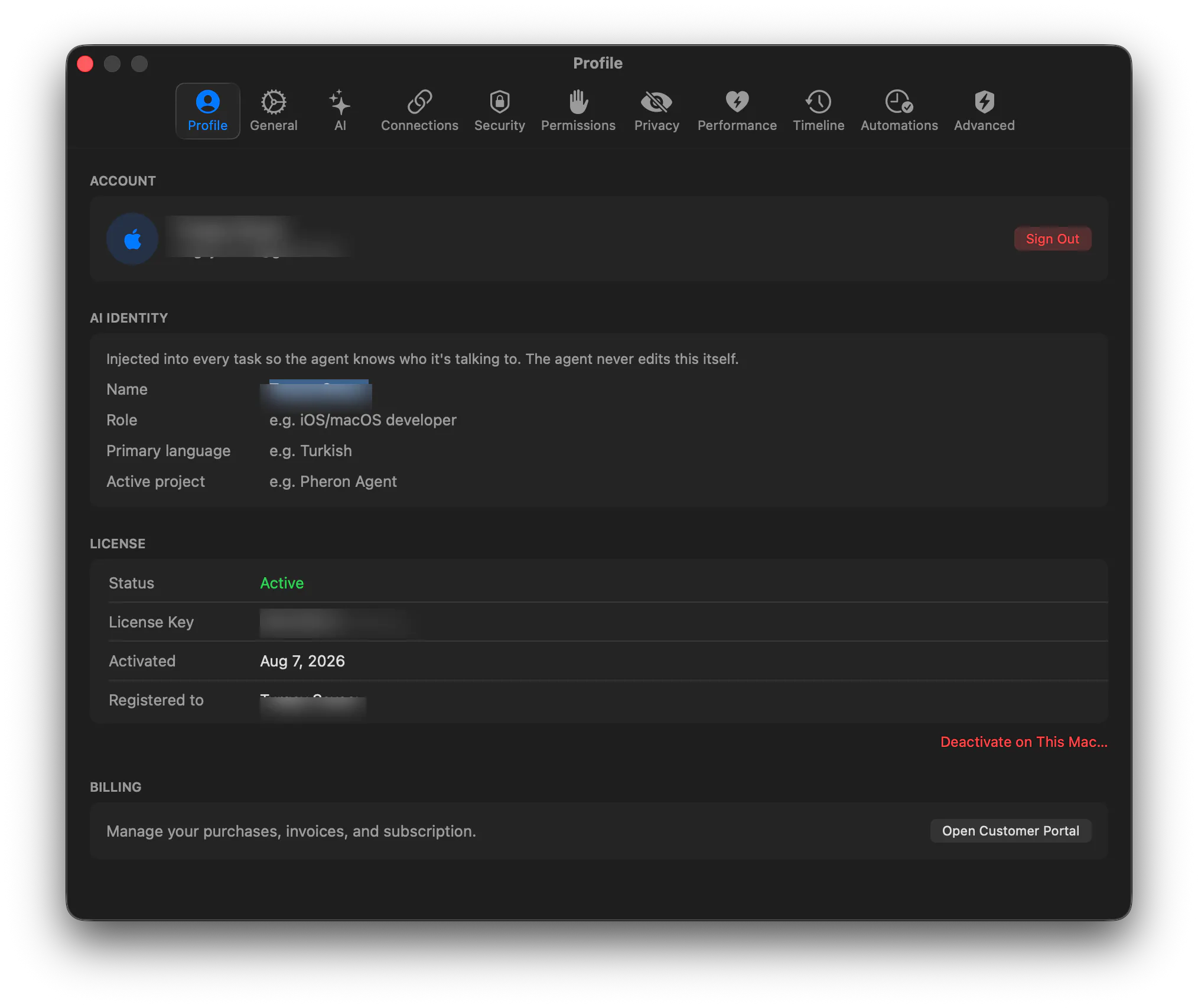Click the BILLING section heading
The image size is (1198, 1008).
point(116,787)
